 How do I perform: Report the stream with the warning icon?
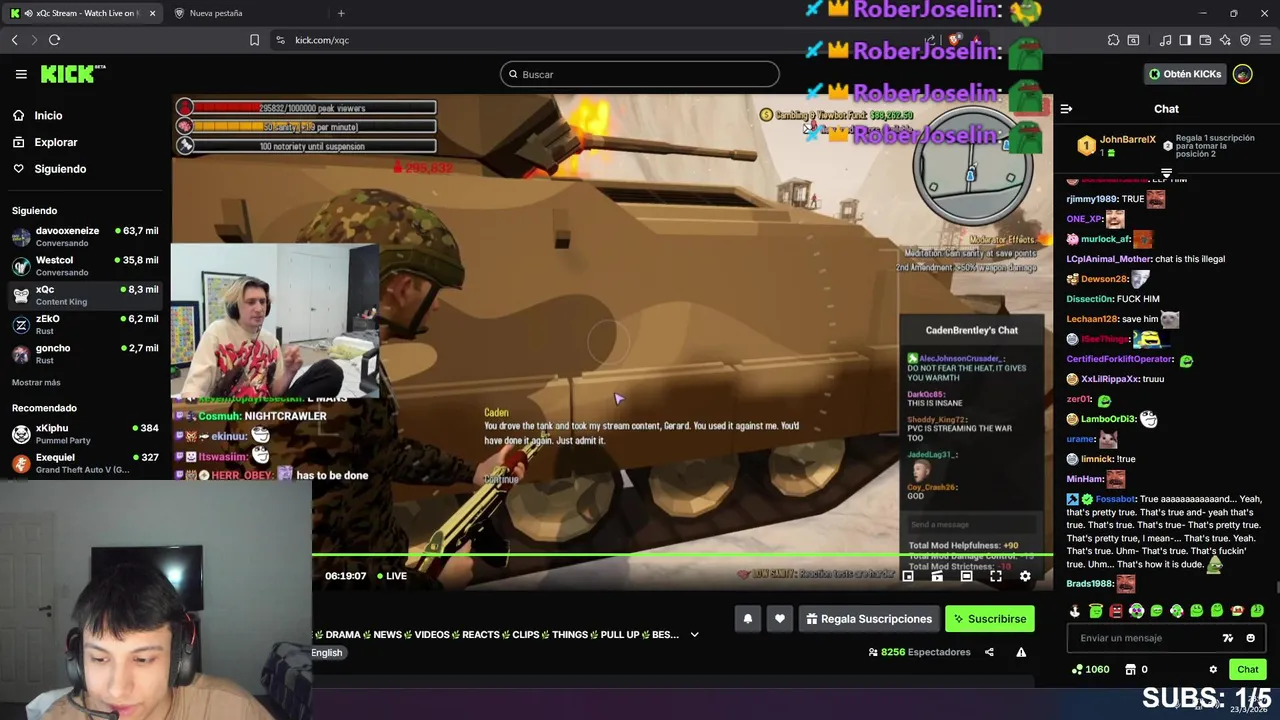1021,652
